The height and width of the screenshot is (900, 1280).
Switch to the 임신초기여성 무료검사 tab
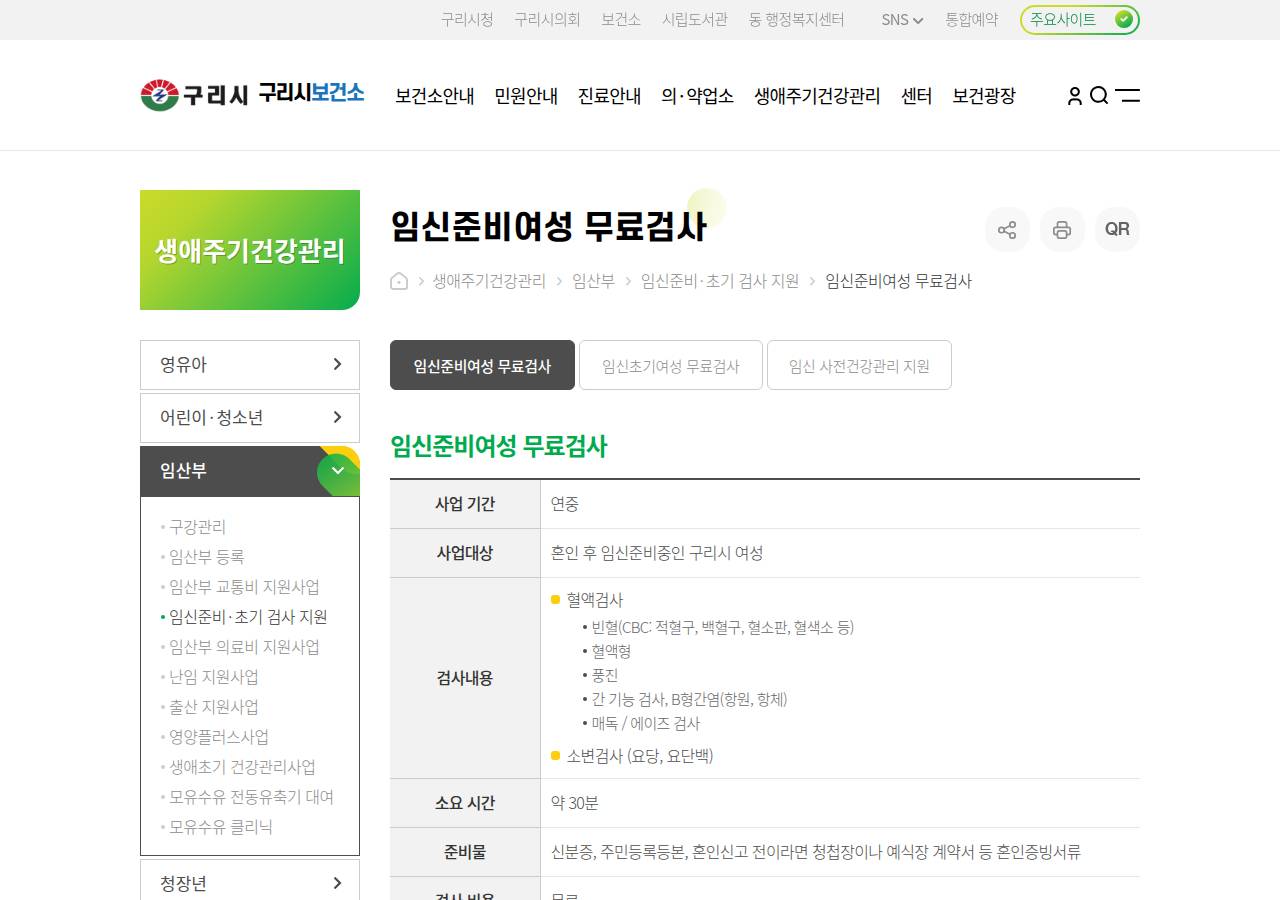pos(671,365)
